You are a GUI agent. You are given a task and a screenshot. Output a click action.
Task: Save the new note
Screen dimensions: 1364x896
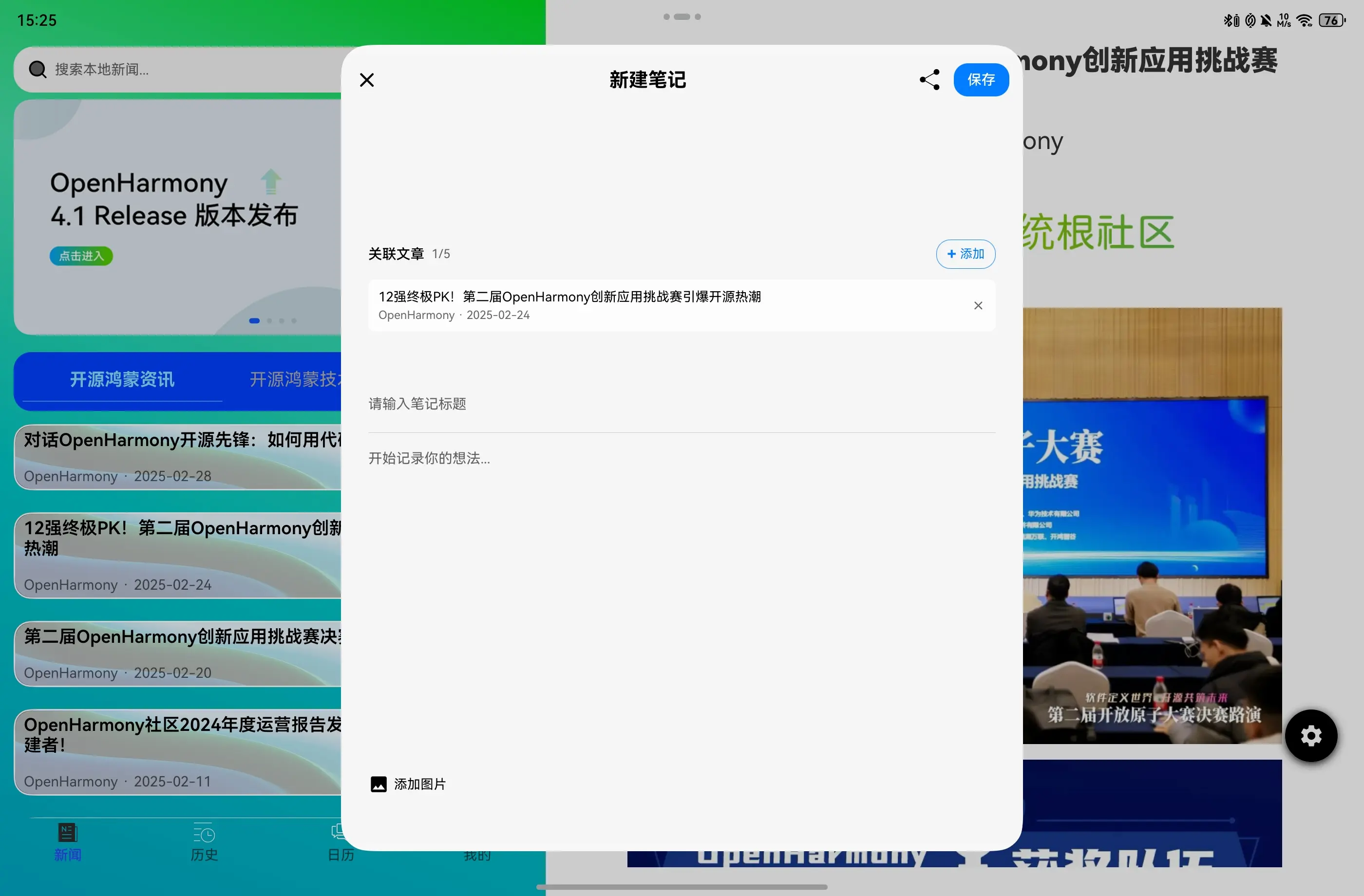(981, 80)
